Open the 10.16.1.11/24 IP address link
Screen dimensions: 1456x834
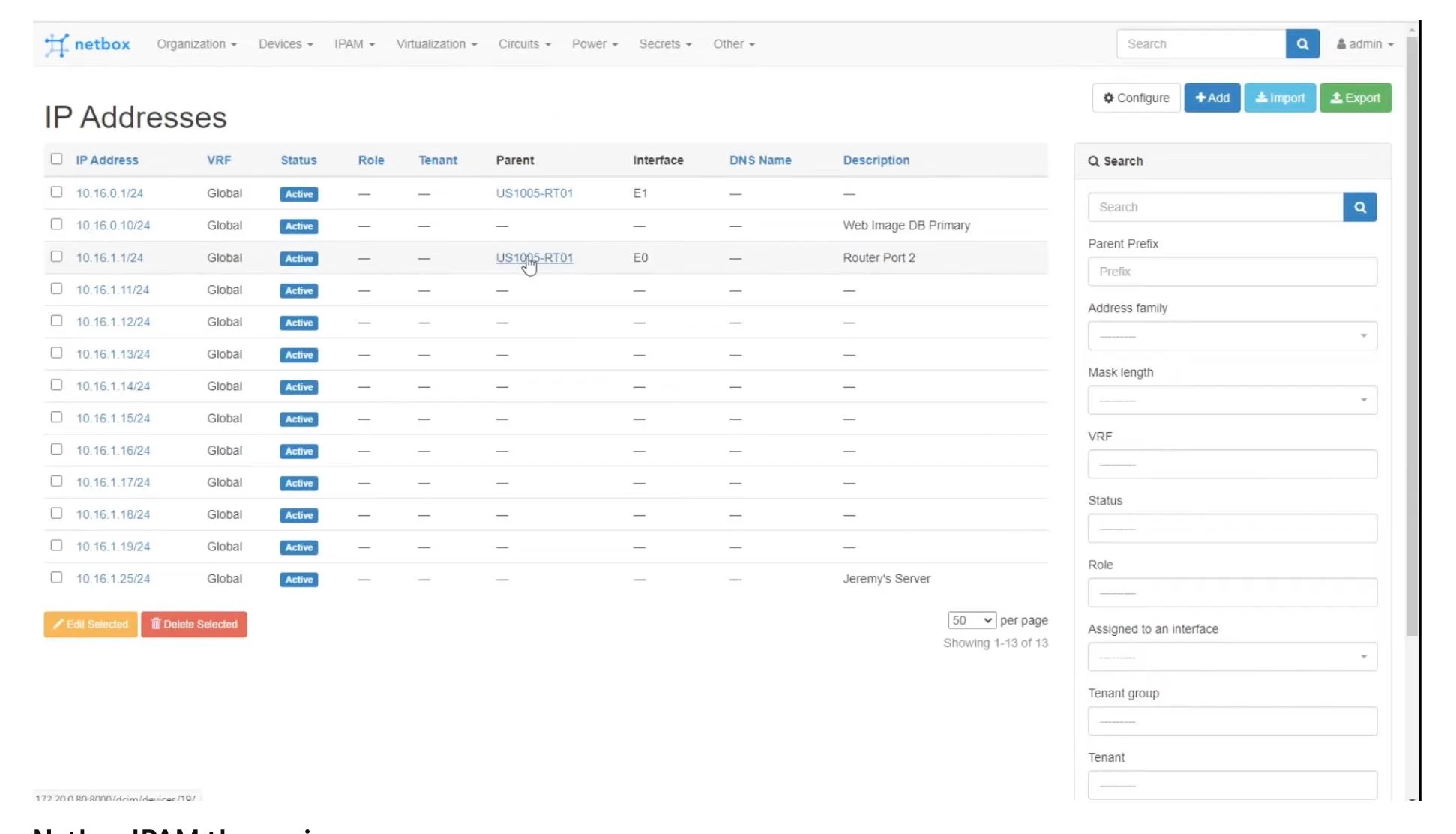112,290
